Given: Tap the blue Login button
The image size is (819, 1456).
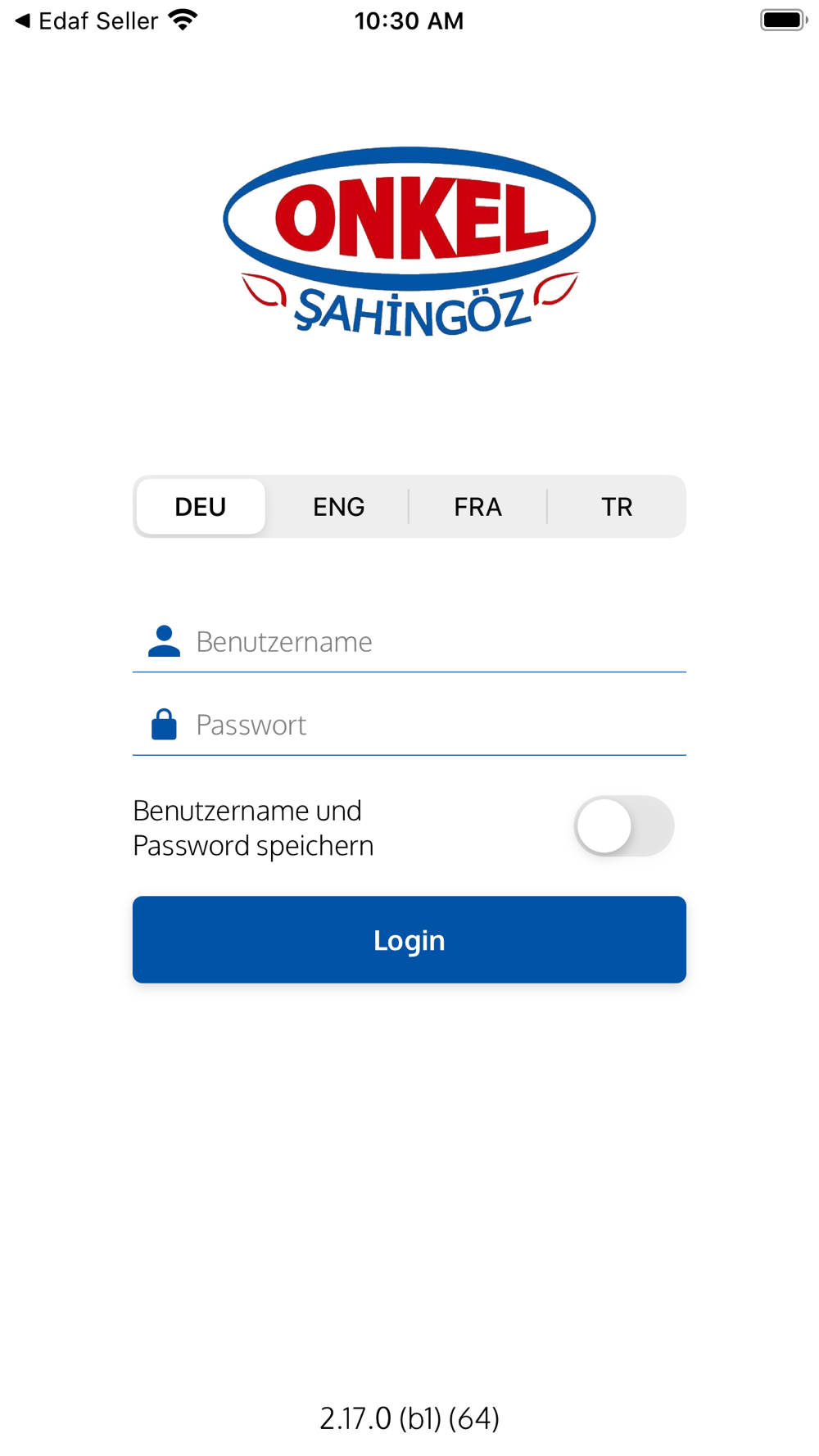Looking at the screenshot, I should pyautogui.click(x=409, y=940).
